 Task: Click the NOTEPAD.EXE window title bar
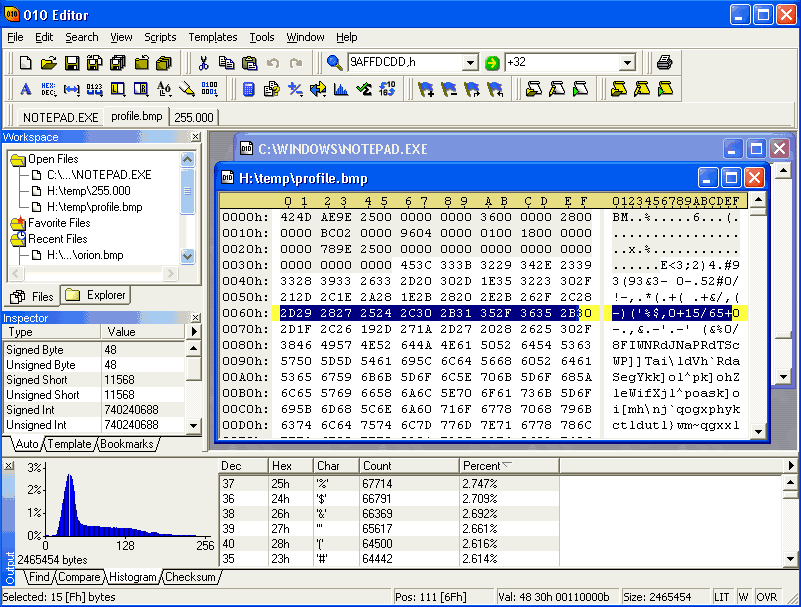point(480,149)
